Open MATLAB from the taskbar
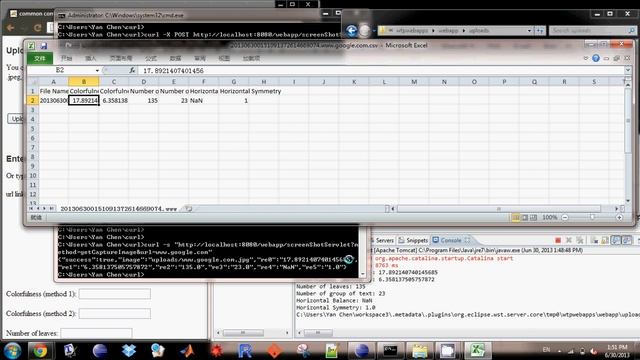Viewport: 640px width, 360px height. coord(188,351)
